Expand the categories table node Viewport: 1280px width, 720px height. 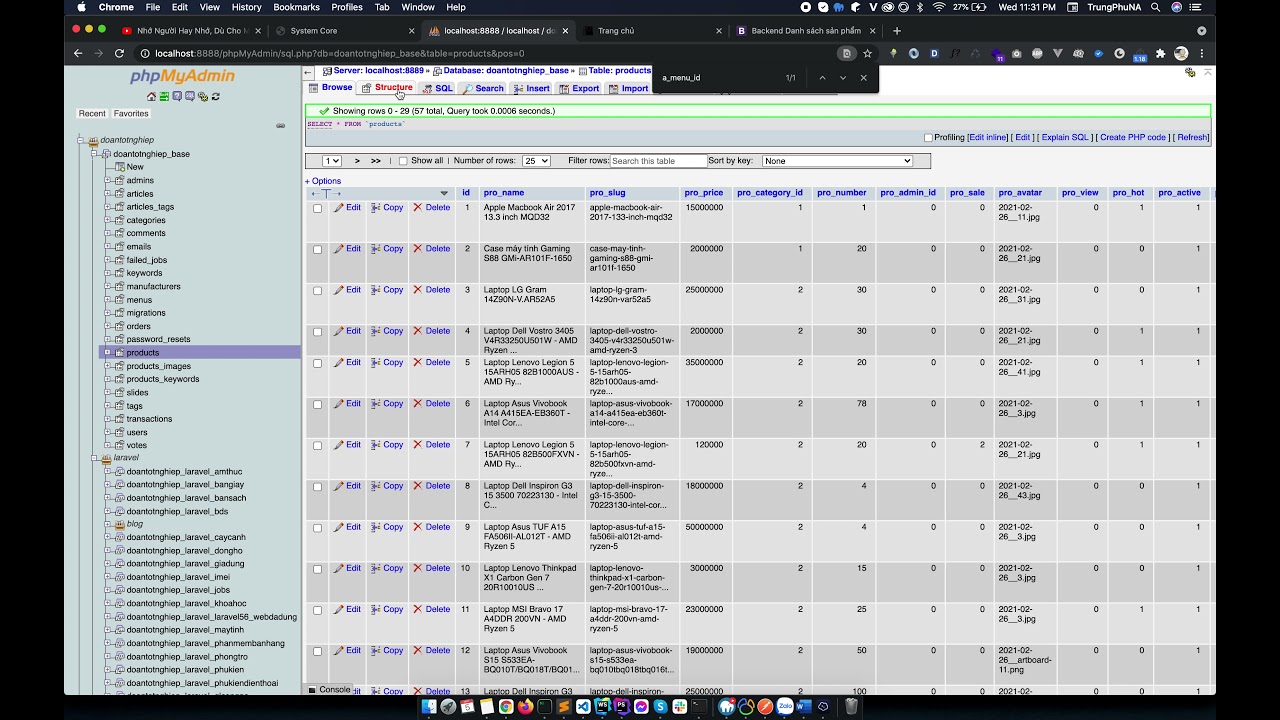(x=107, y=220)
